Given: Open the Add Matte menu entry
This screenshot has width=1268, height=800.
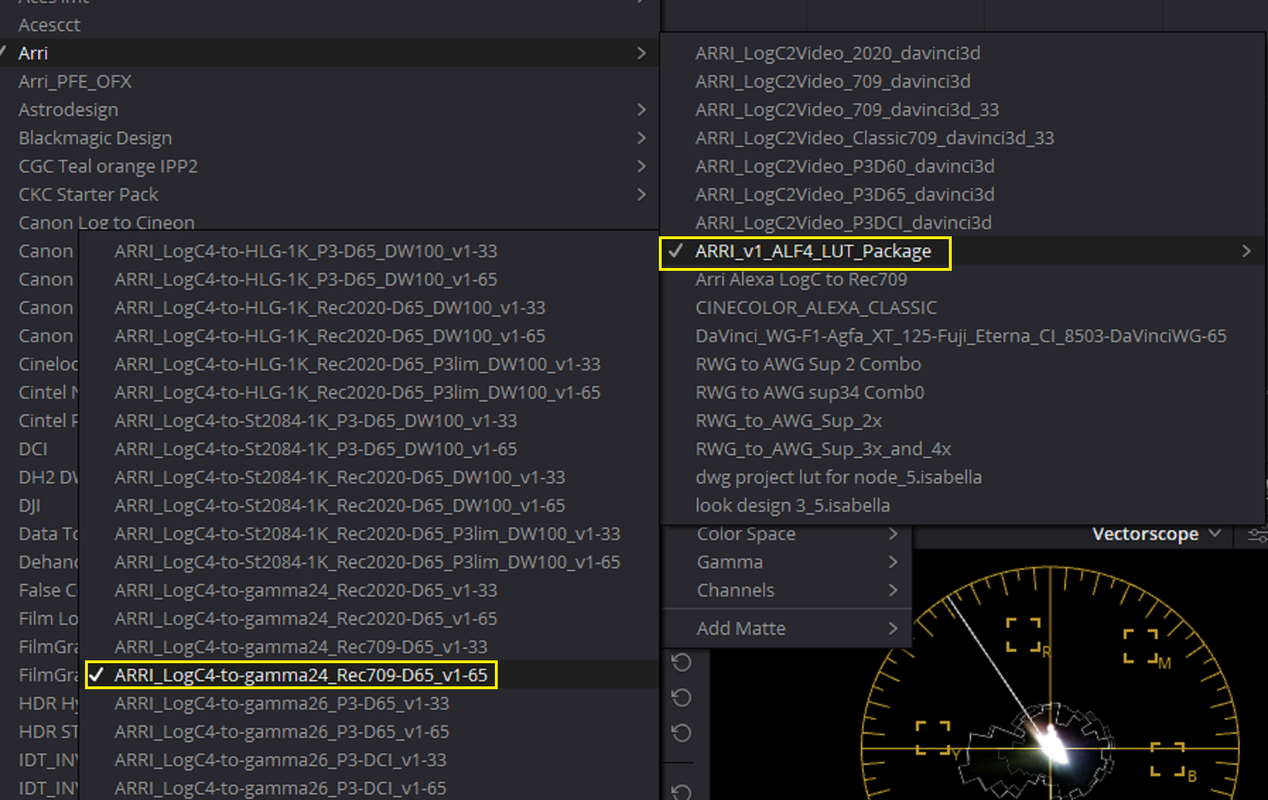Looking at the screenshot, I should (786, 628).
